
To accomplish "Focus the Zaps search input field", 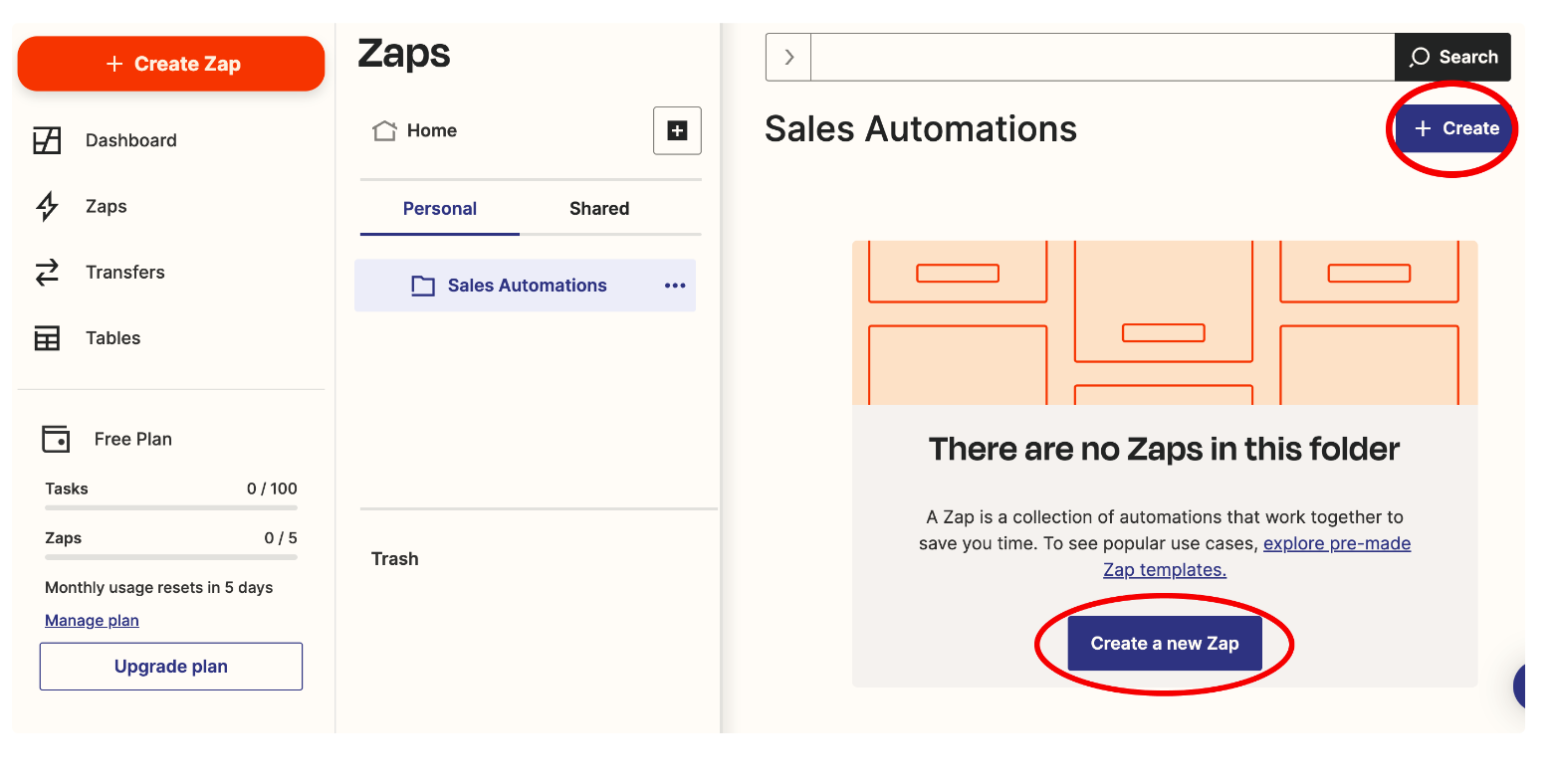I will pos(1102,57).
